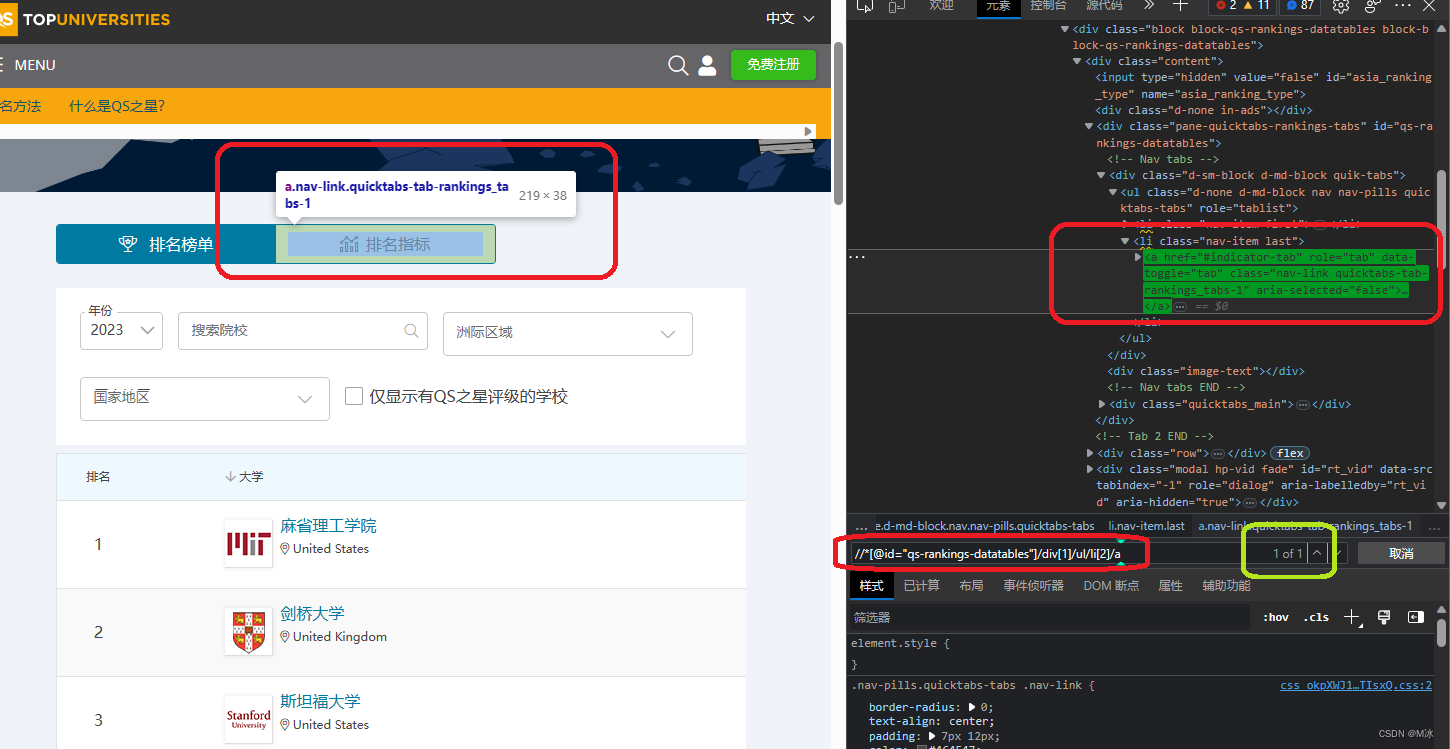Show more DevTools tabs with the double chevron
This screenshot has width=1450, height=749.
tap(1147, 5)
